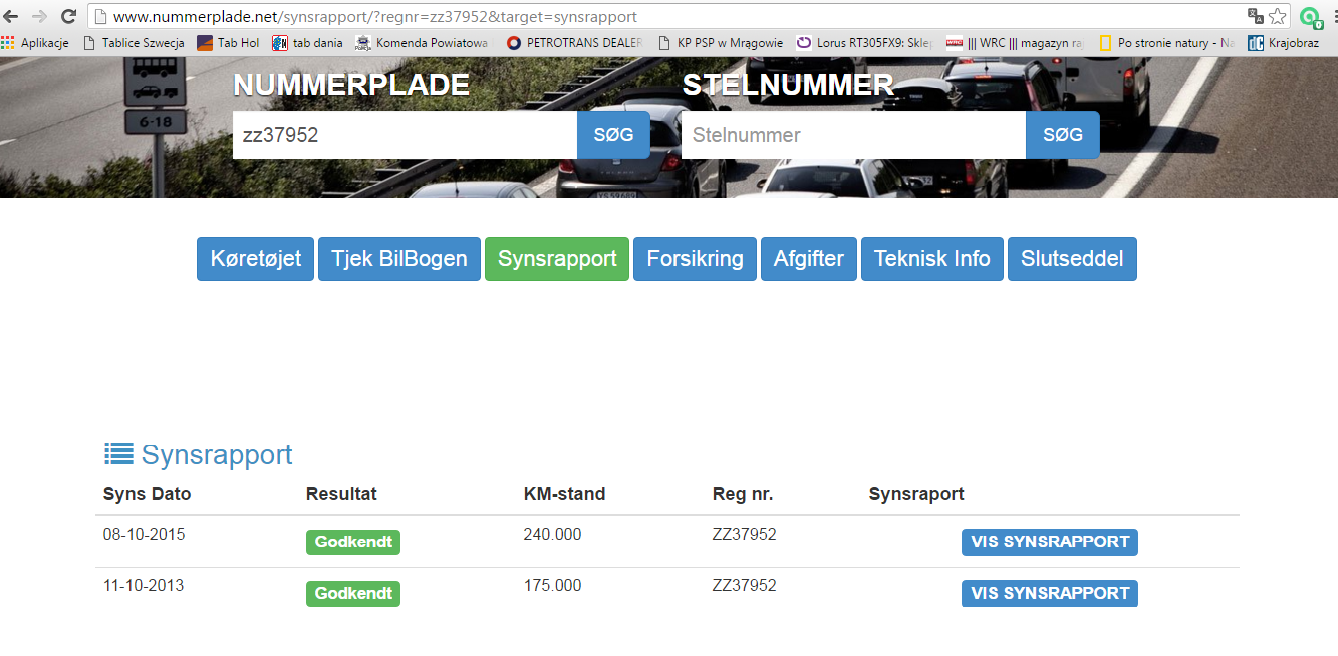Screen dimensions: 1338x656
Task: Go to the Teknisk Info tab
Action: [932, 259]
